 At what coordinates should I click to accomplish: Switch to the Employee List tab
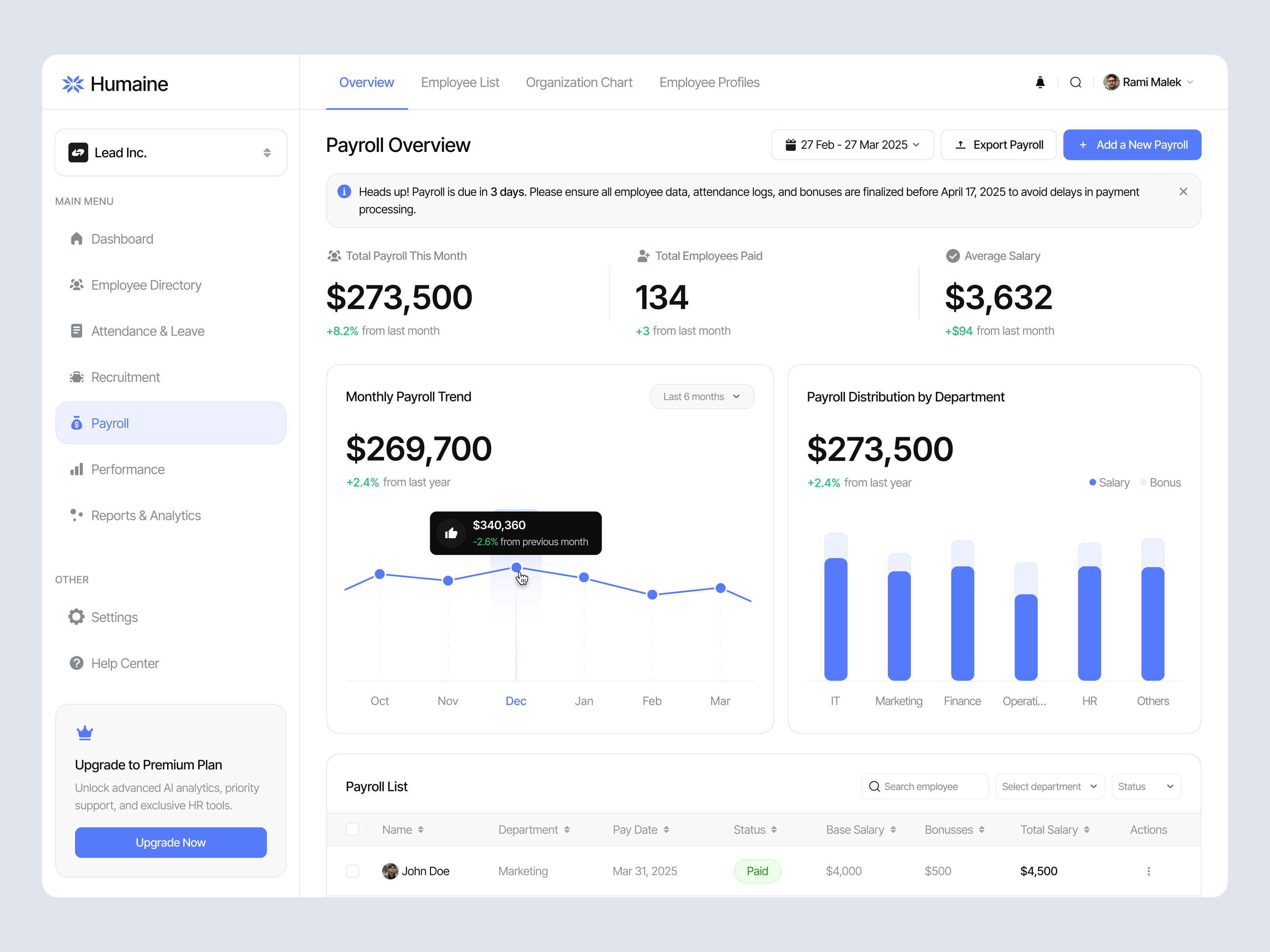point(460,82)
